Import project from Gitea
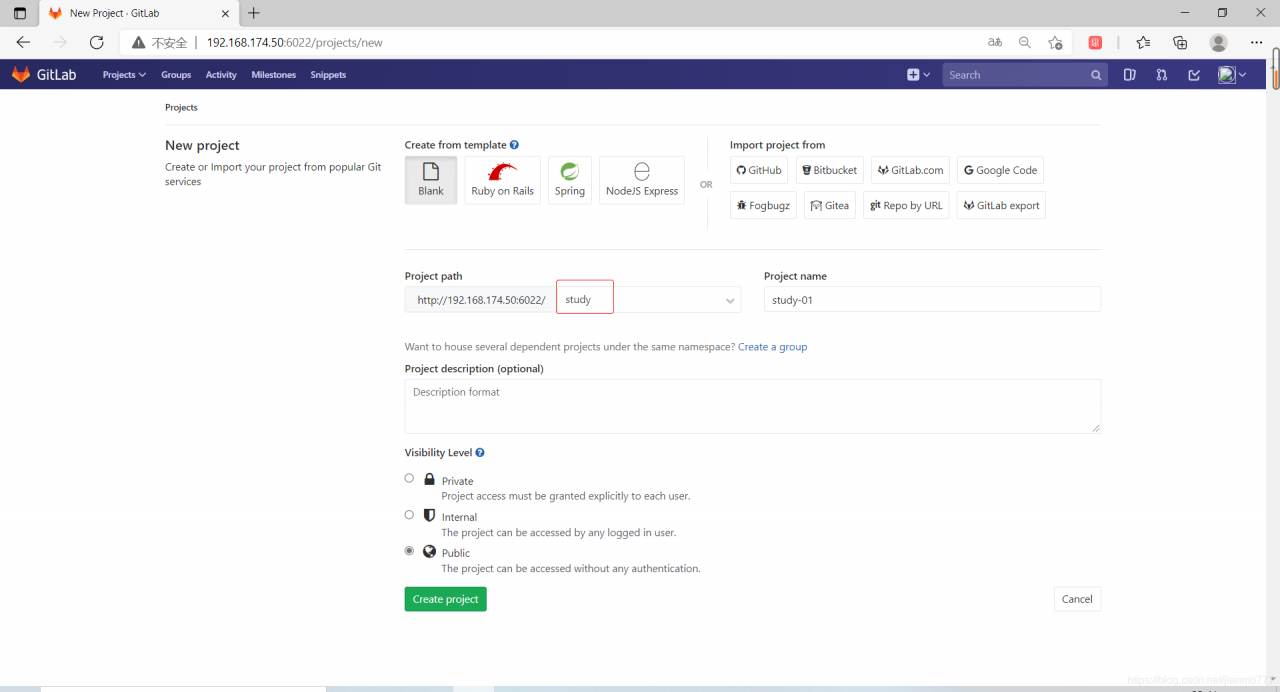The width and height of the screenshot is (1280, 692). (830, 205)
